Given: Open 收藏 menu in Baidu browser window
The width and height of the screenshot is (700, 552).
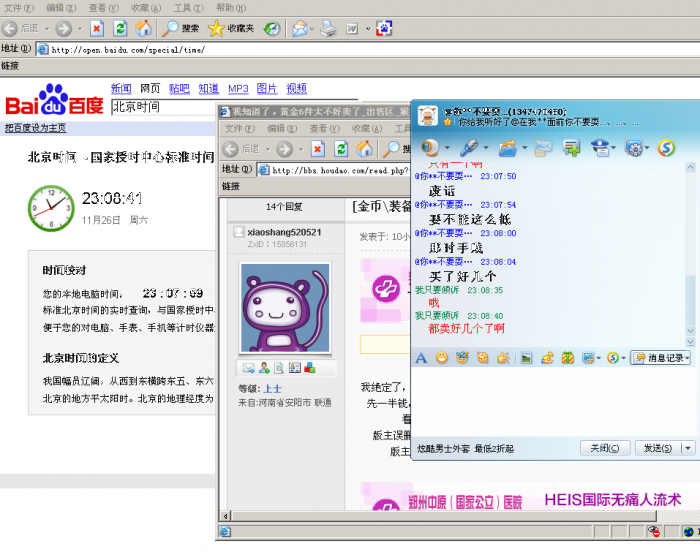Looking at the screenshot, I should click(x=146, y=8).
